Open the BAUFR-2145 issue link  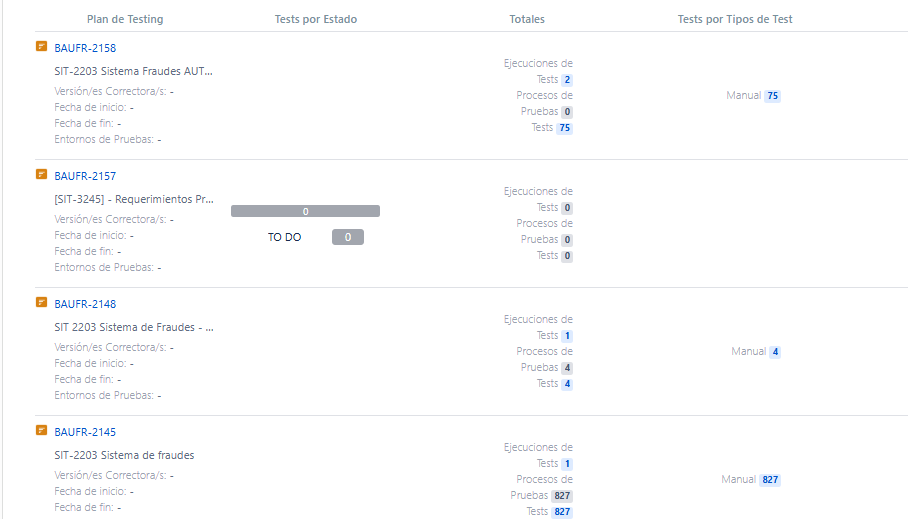[85, 432]
